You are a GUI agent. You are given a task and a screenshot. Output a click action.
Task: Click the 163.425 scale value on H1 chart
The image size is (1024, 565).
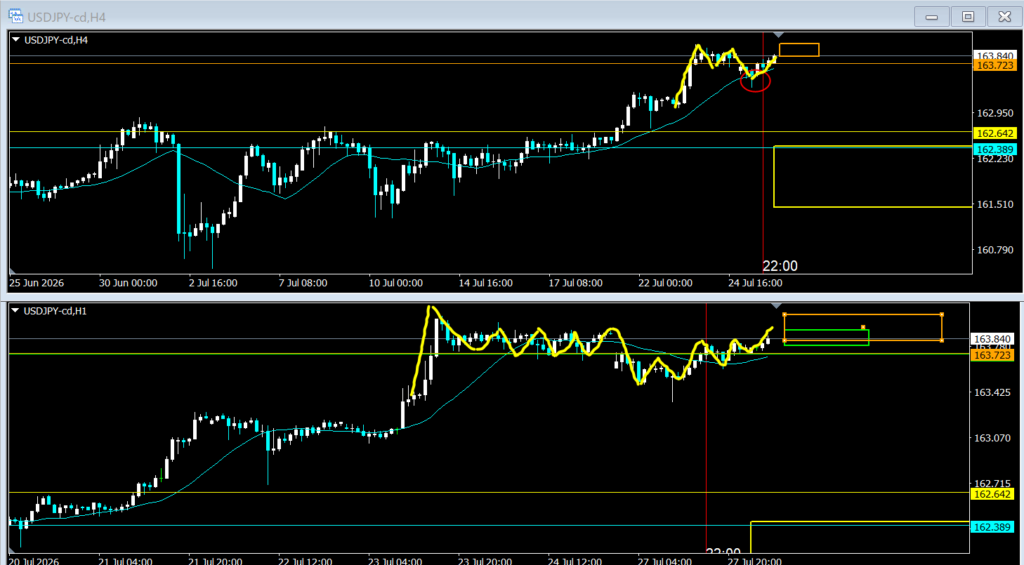[993, 393]
